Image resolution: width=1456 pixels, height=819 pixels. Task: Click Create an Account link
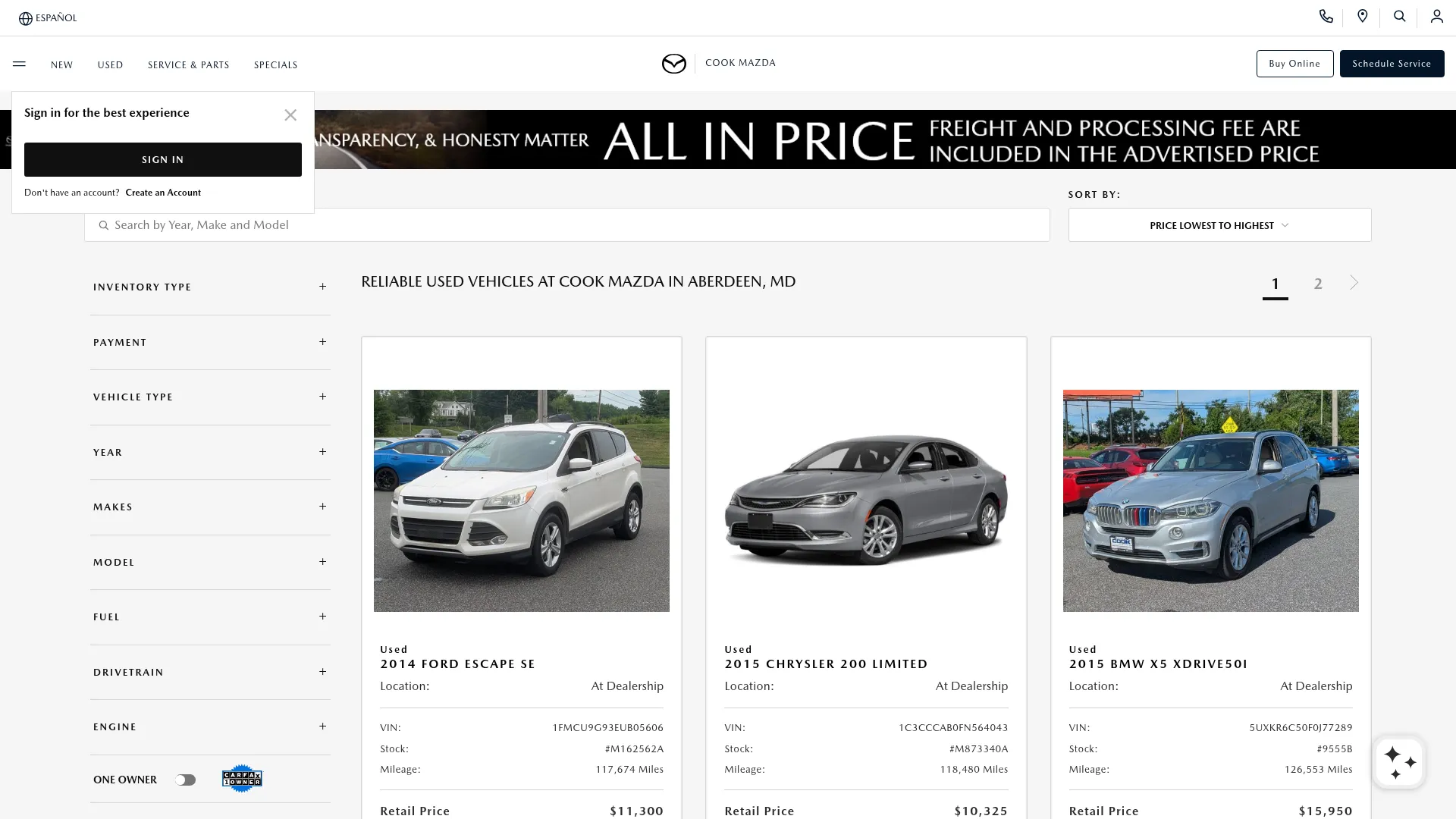coord(163,193)
